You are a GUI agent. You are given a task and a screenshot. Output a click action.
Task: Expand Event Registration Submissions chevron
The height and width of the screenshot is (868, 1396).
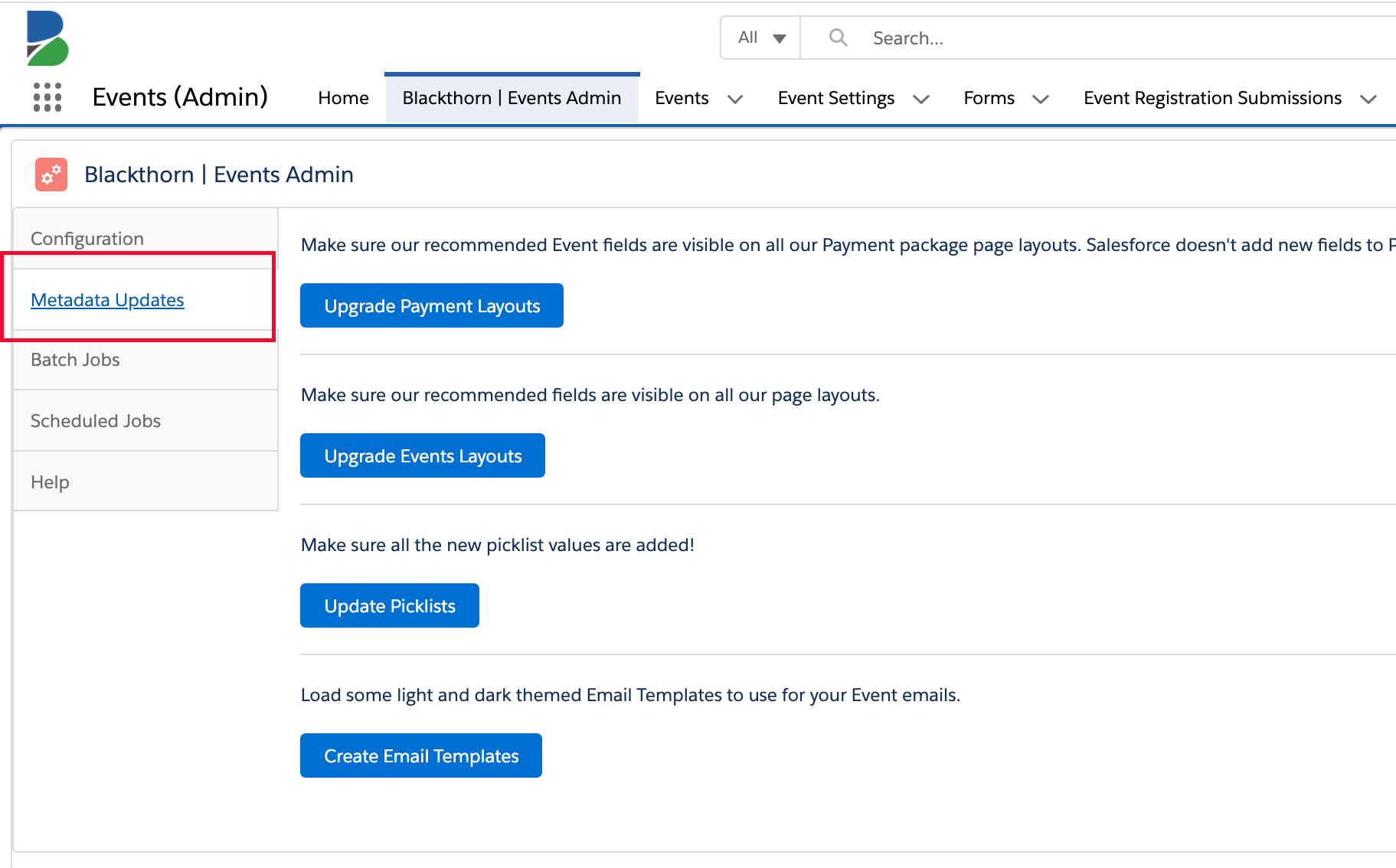(1368, 99)
